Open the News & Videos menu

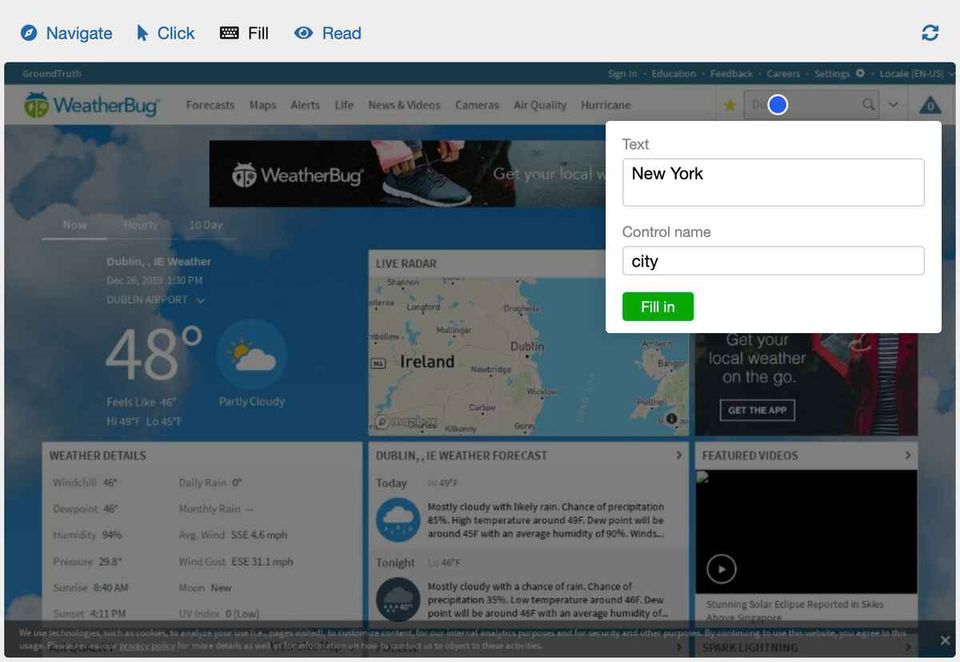[404, 105]
